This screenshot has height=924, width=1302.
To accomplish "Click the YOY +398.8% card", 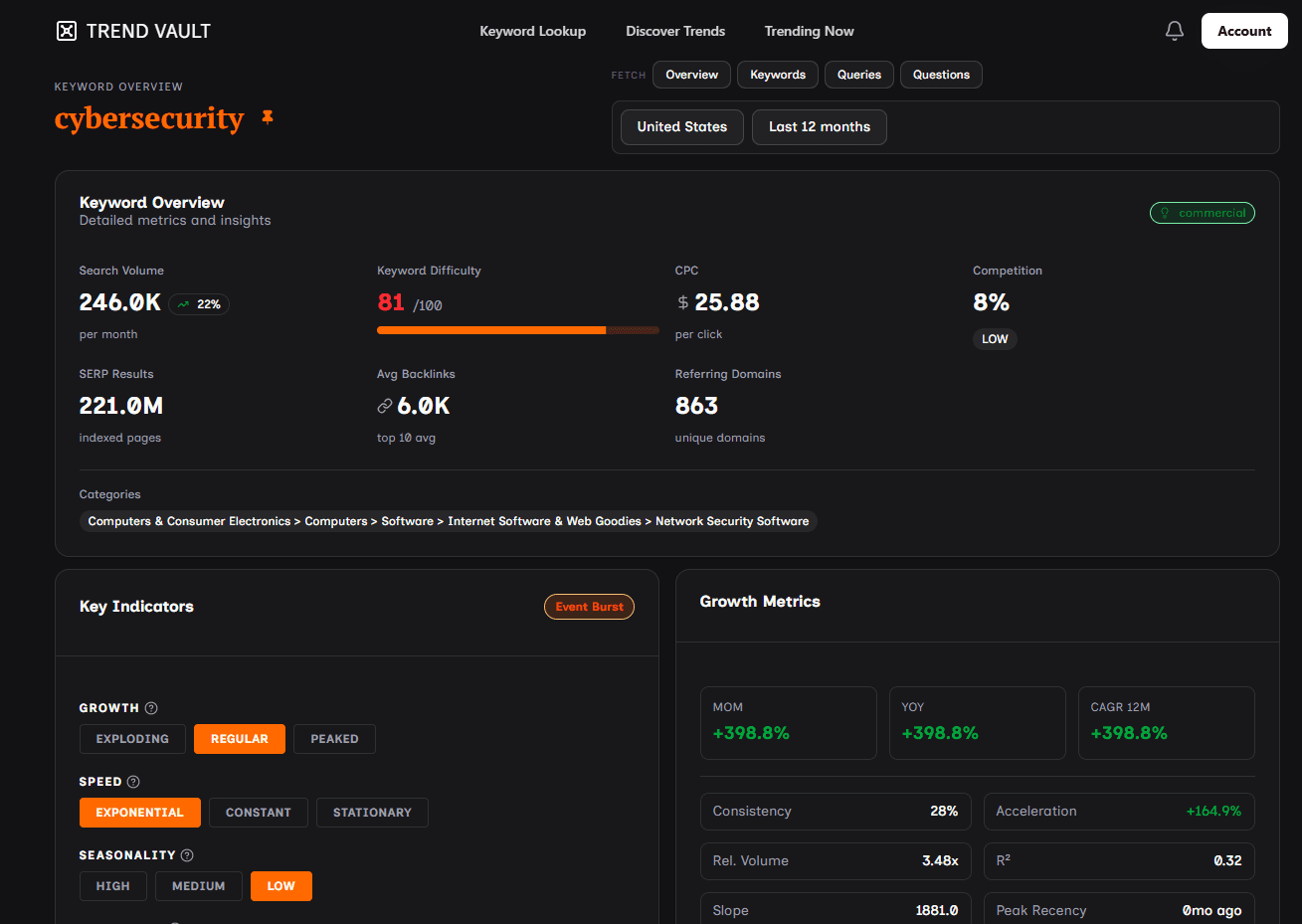I will (x=978, y=723).
